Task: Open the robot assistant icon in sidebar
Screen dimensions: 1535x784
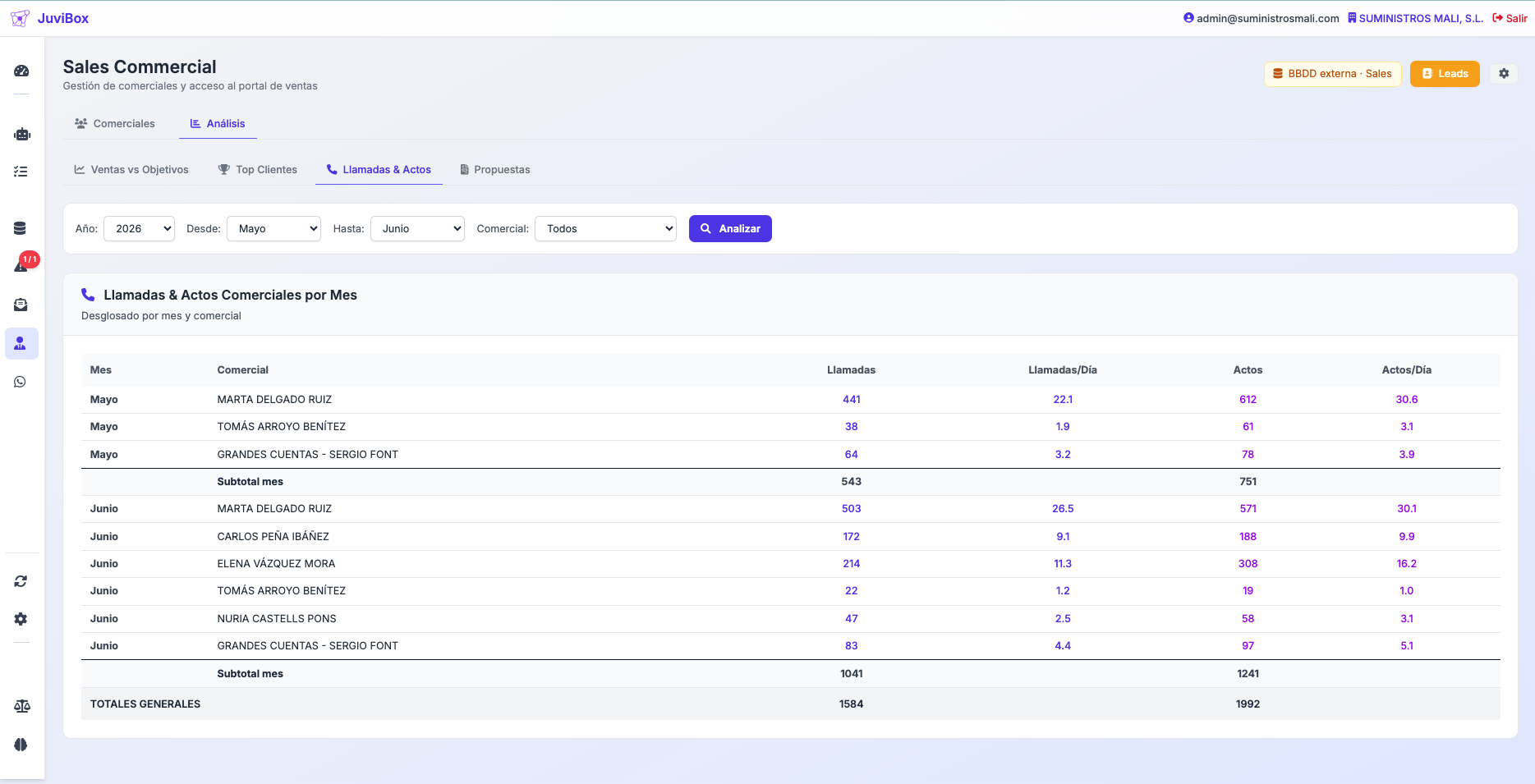Action: 21,134
